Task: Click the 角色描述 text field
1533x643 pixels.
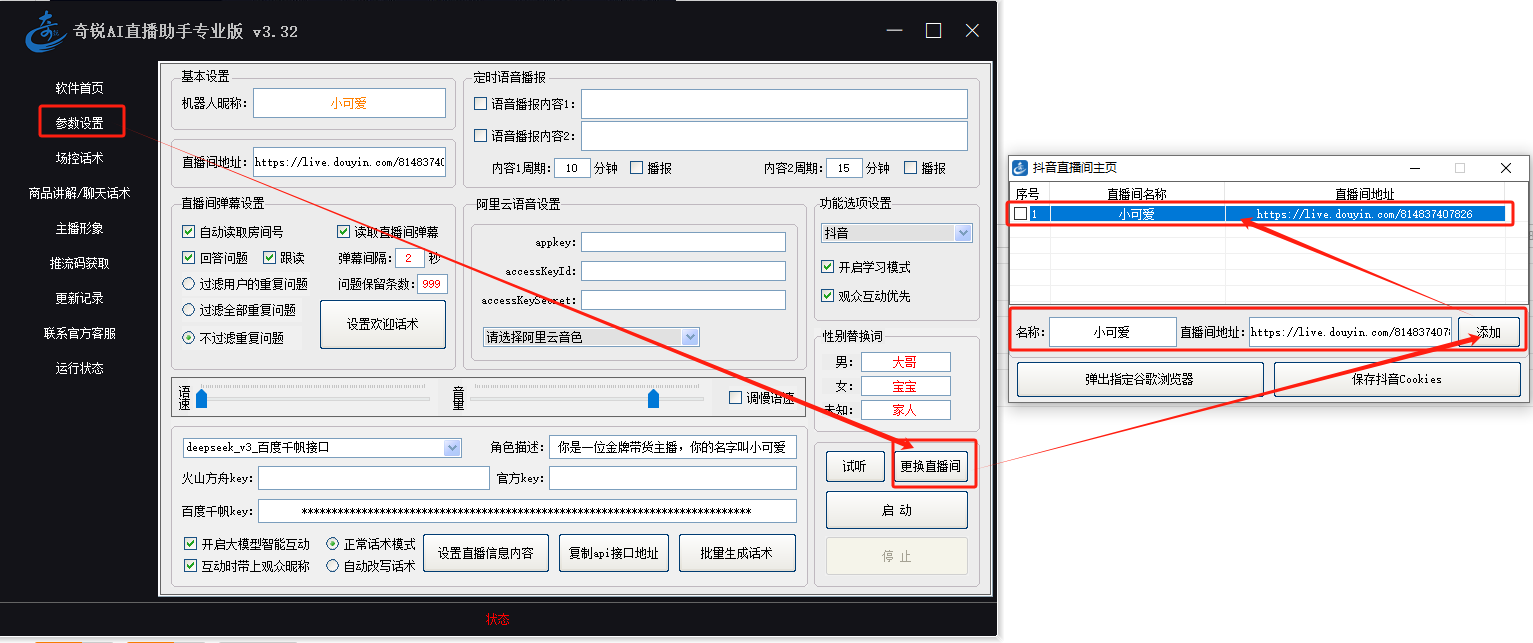Action: click(672, 447)
